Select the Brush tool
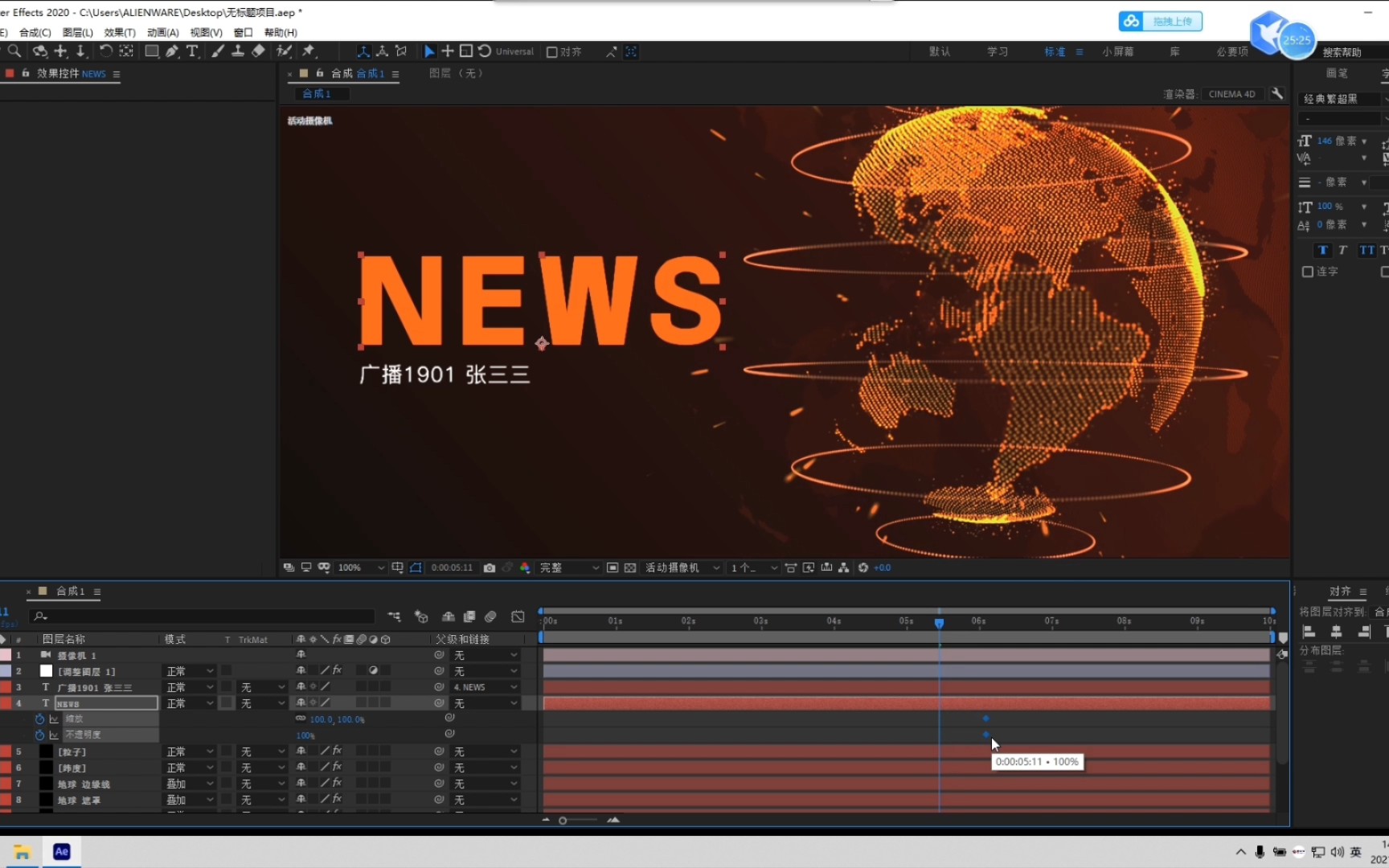Viewport: 1389px width, 868px height. pyautogui.click(x=218, y=51)
